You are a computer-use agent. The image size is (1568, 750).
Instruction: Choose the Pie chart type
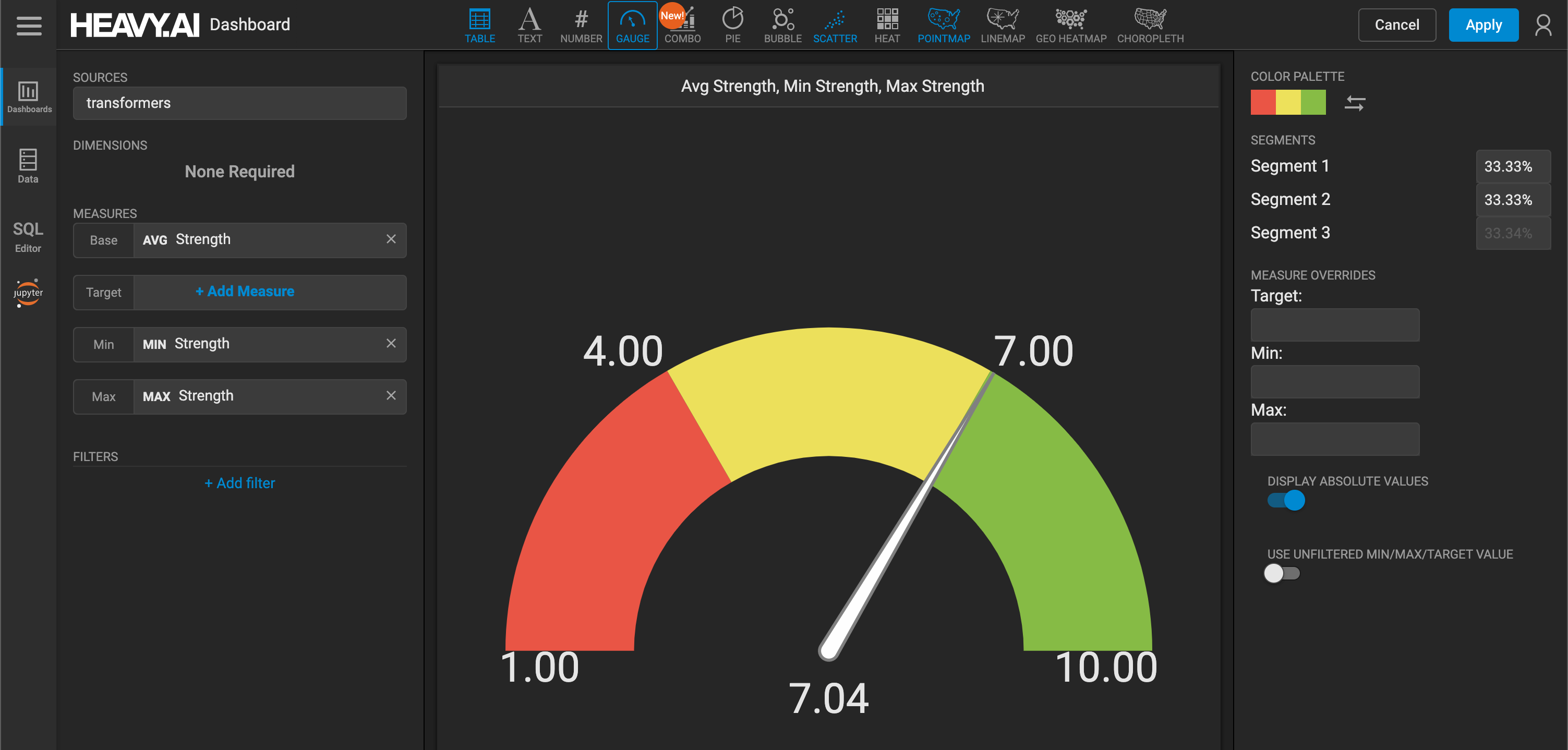[x=733, y=26]
